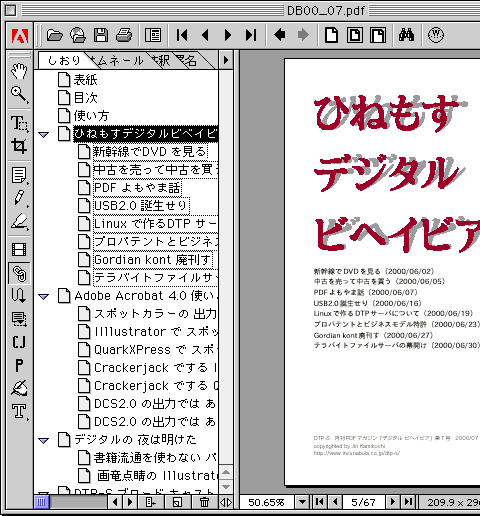Select the Crop tool
The image size is (480, 516).
[19, 146]
